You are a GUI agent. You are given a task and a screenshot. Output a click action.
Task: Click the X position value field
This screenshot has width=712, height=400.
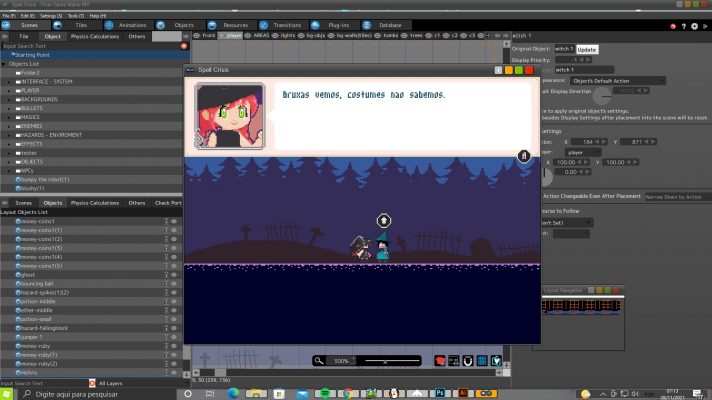tap(588, 142)
